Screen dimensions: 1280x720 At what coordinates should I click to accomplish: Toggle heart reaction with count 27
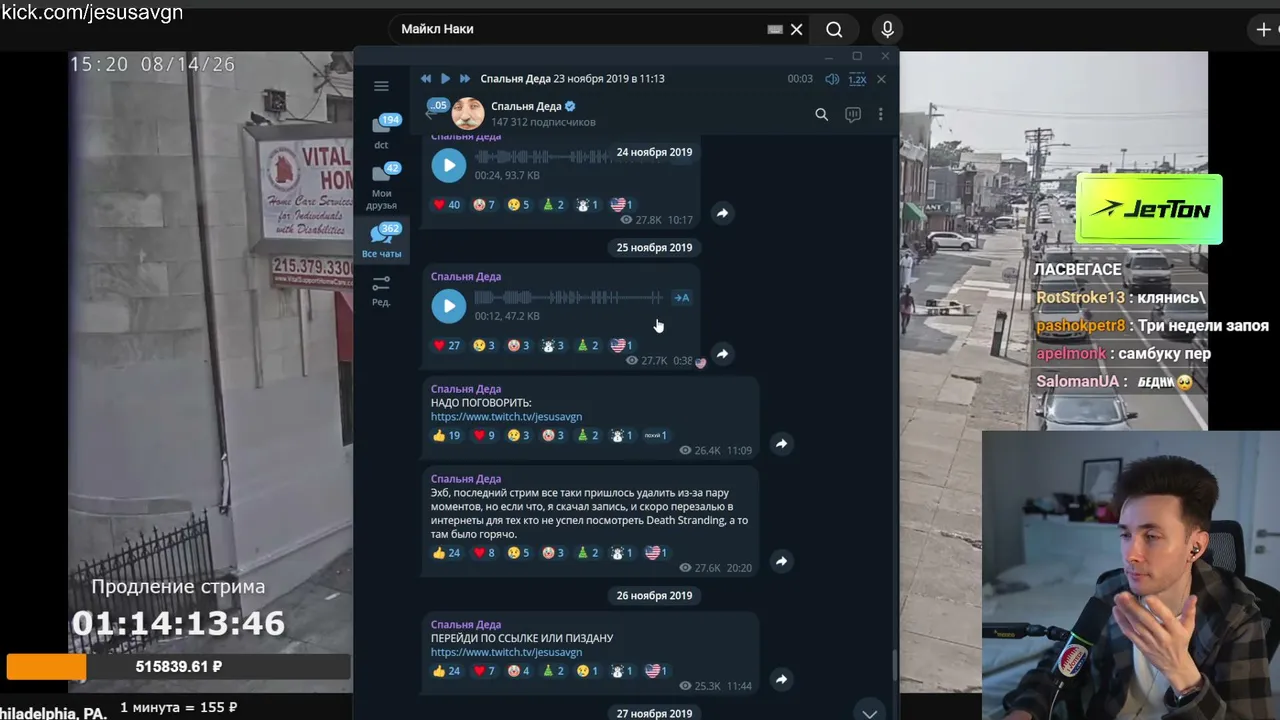(446, 346)
